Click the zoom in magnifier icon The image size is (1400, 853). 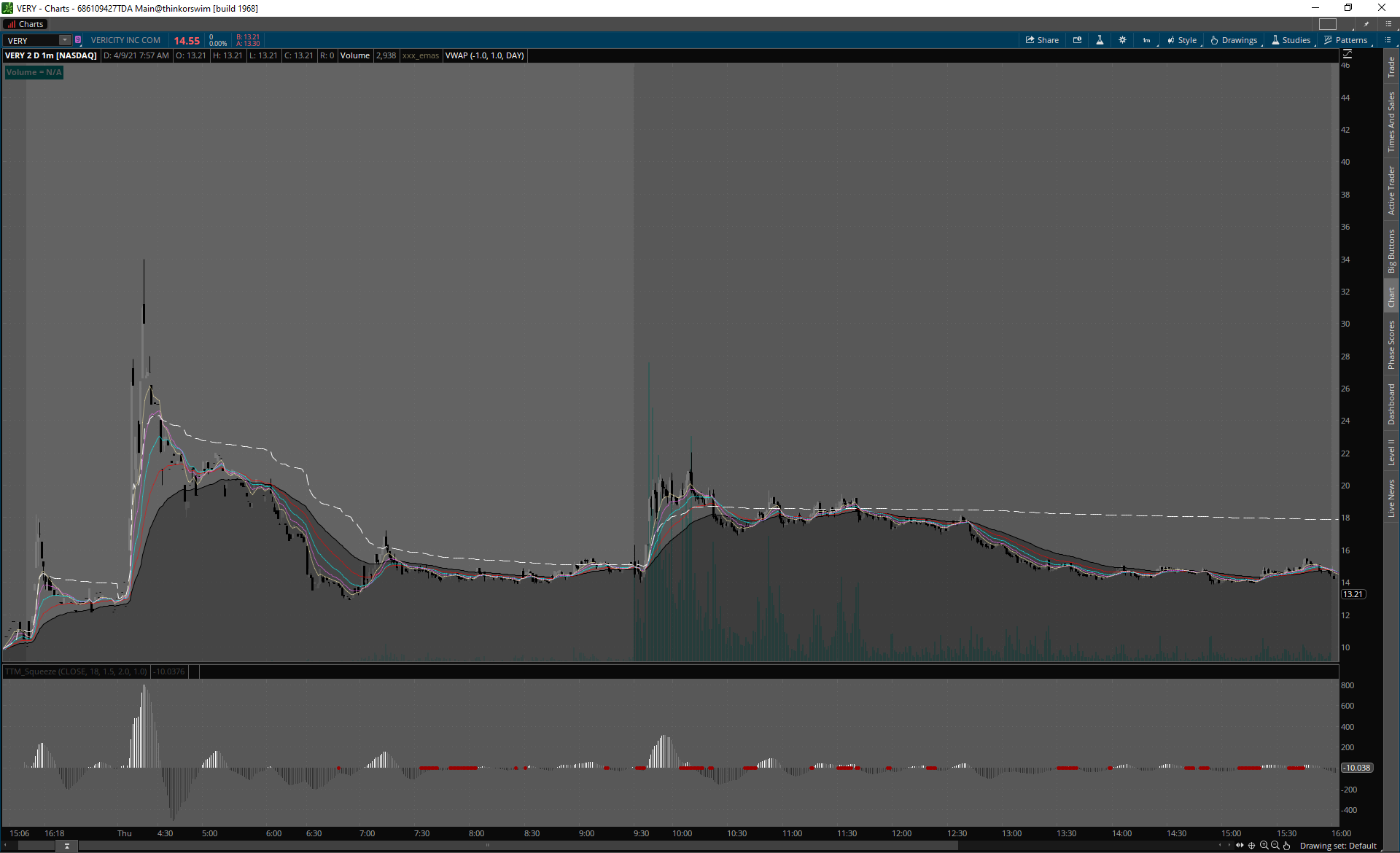(x=1264, y=846)
